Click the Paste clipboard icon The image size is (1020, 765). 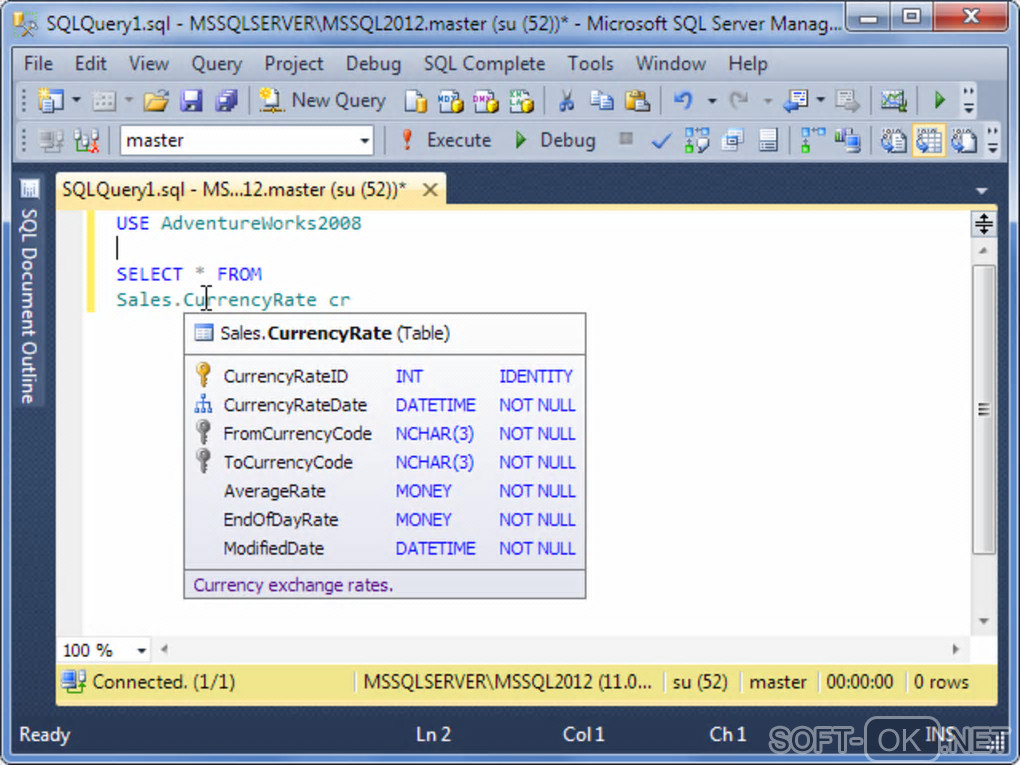pyautogui.click(x=637, y=101)
